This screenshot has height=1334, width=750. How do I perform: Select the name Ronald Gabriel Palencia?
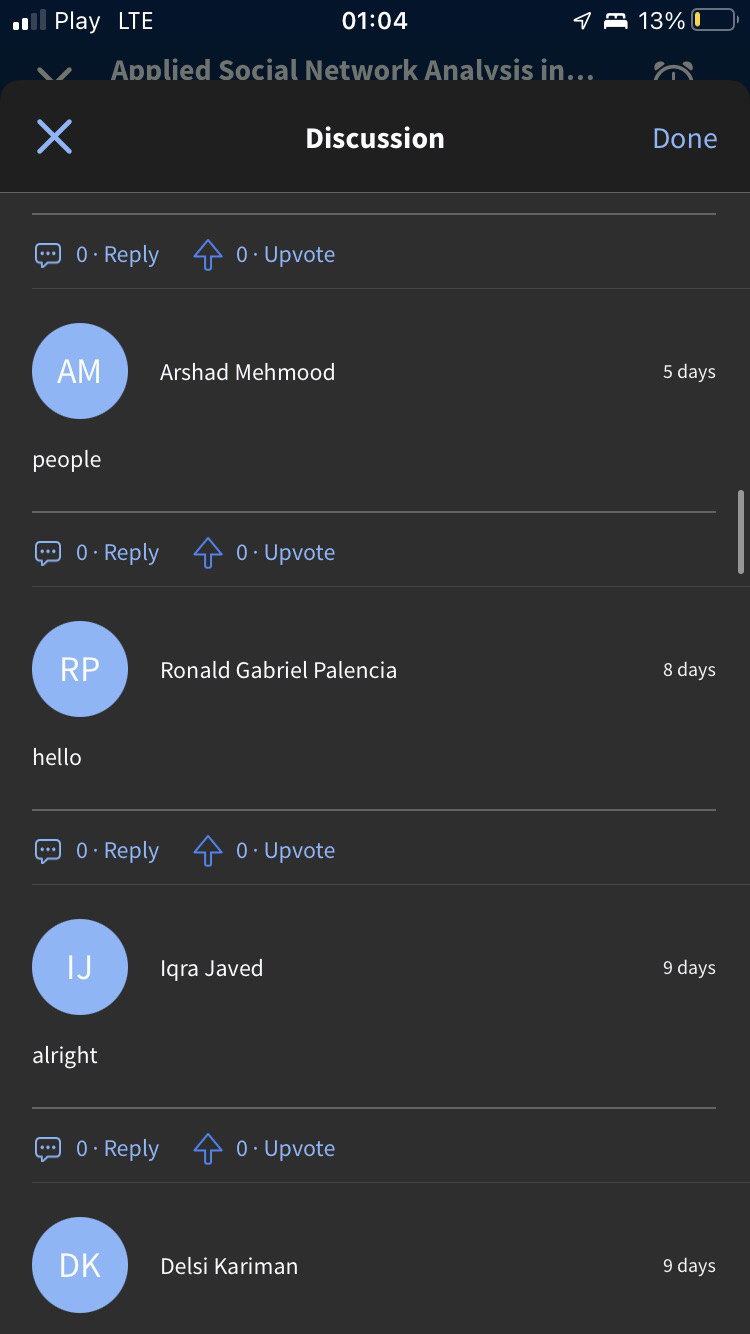pos(278,670)
